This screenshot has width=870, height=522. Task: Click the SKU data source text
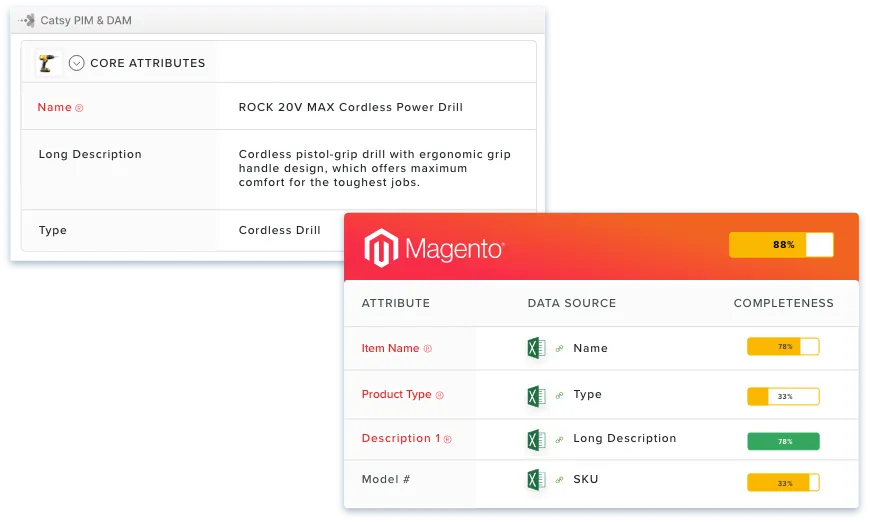[x=586, y=479]
